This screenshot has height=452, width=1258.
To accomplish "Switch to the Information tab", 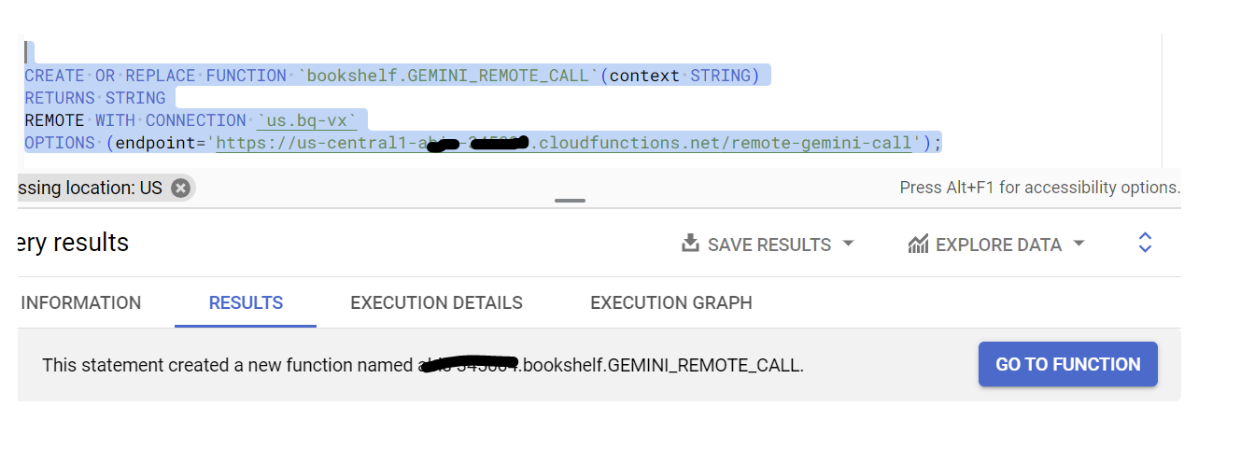I will 80,303.
